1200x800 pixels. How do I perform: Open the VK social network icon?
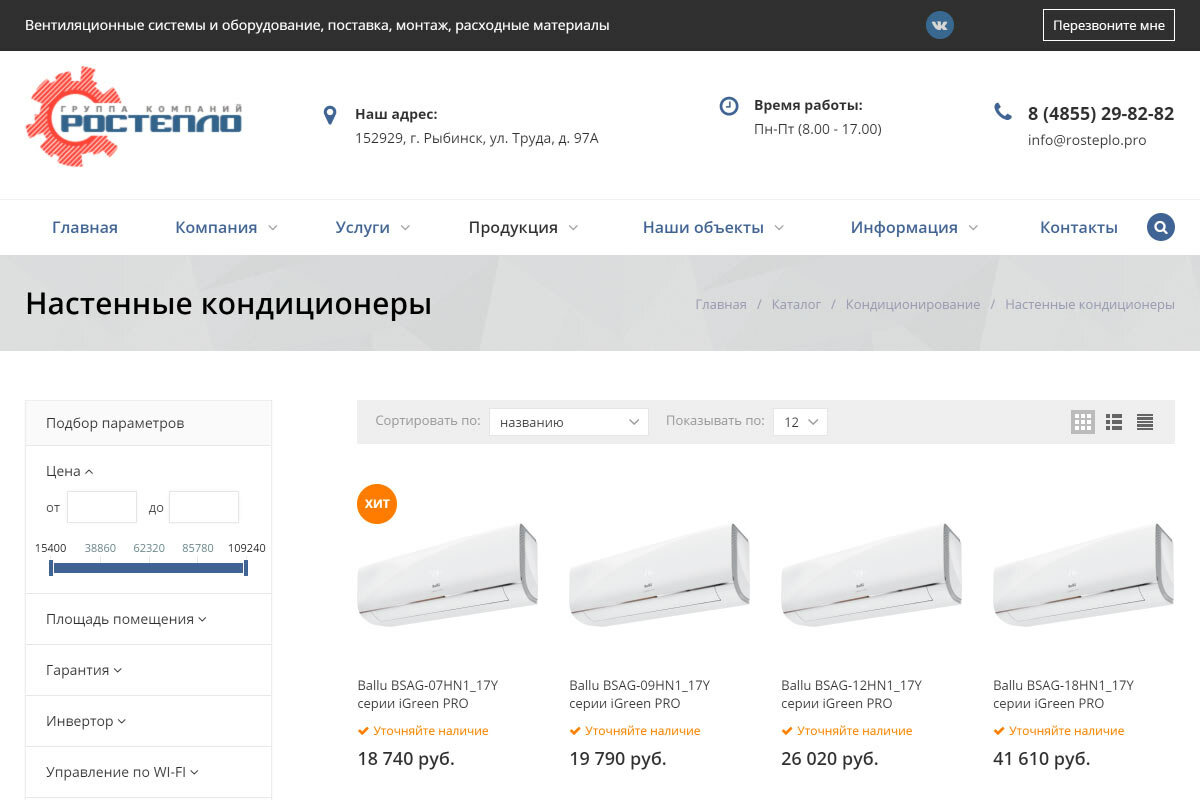click(x=939, y=25)
